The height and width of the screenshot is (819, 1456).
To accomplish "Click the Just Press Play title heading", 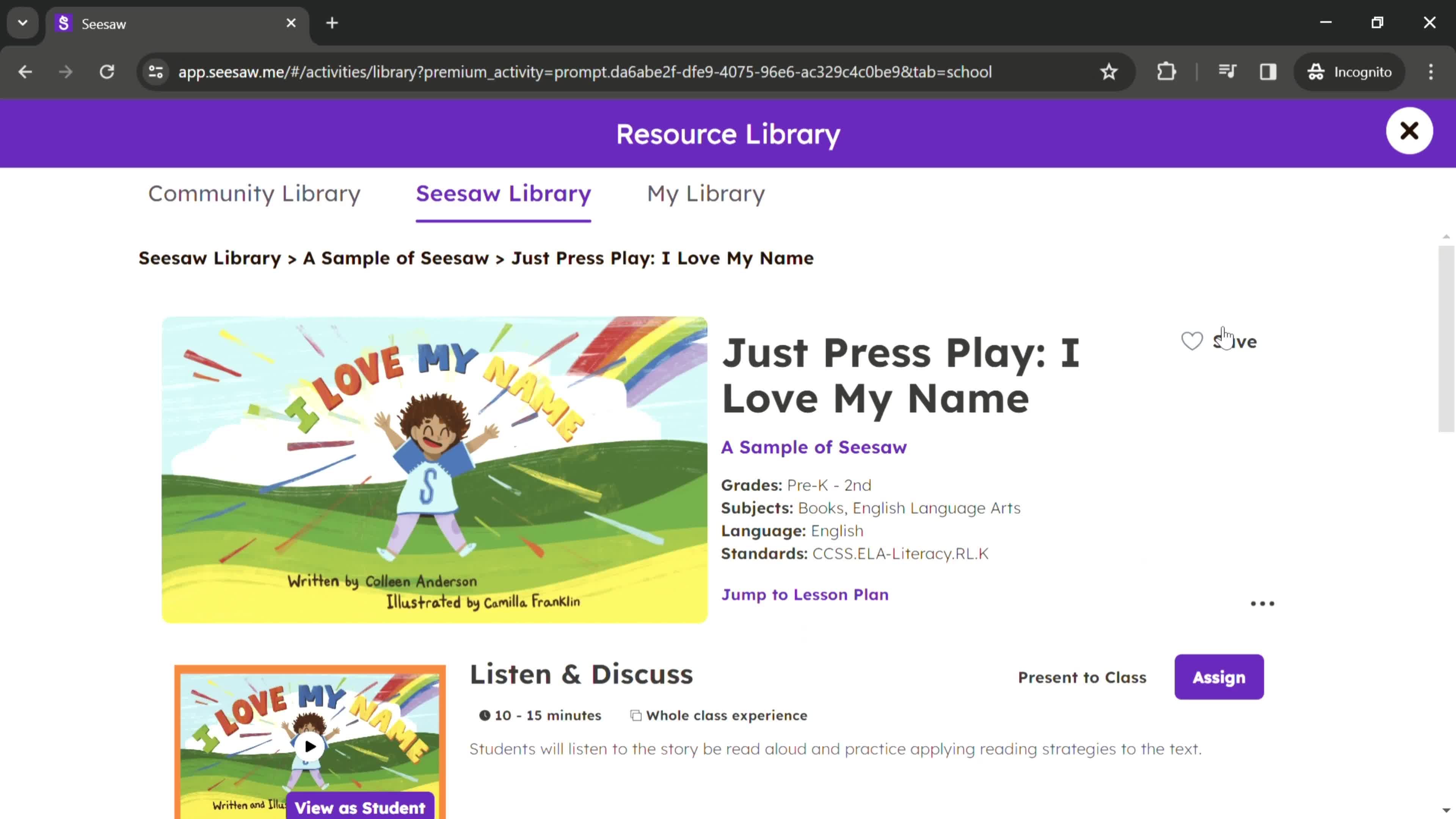I will pos(901,375).
